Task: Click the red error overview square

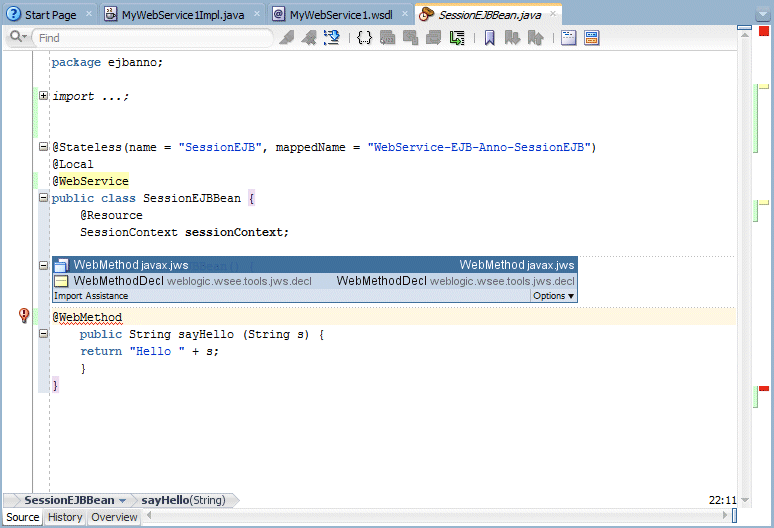Action: 764,32
